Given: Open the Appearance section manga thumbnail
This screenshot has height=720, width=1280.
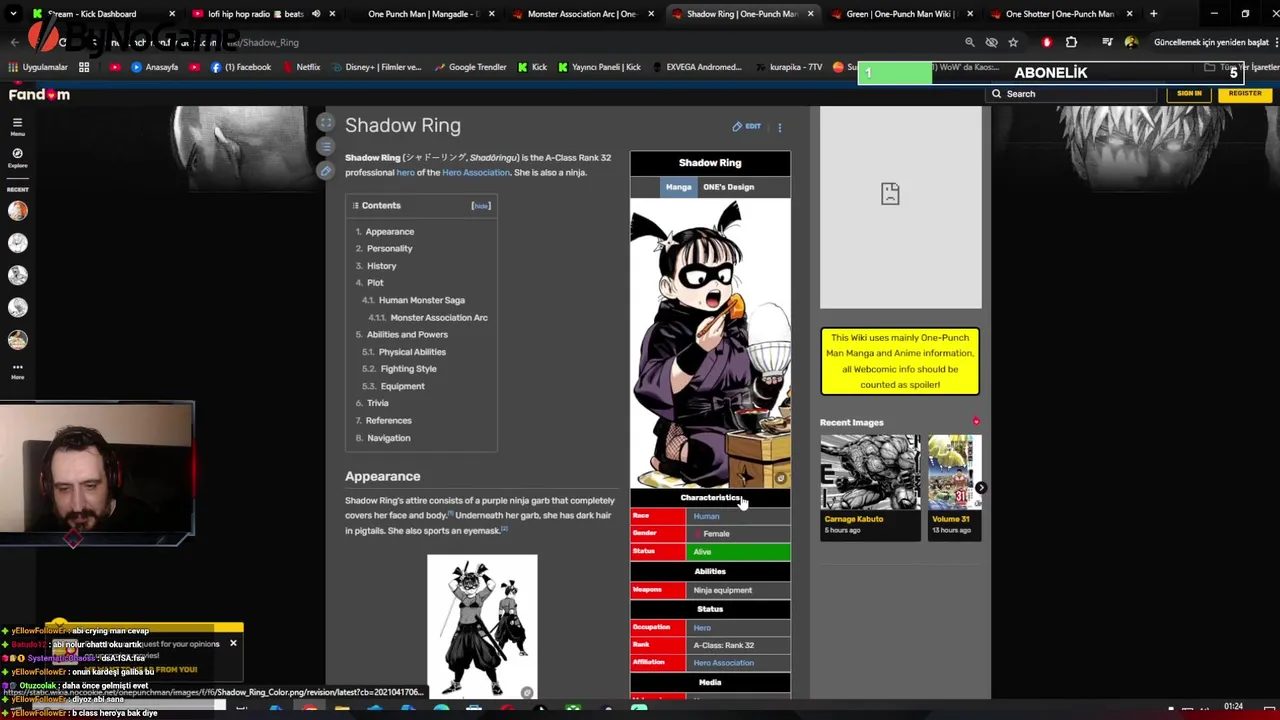Looking at the screenshot, I should coord(482,626).
